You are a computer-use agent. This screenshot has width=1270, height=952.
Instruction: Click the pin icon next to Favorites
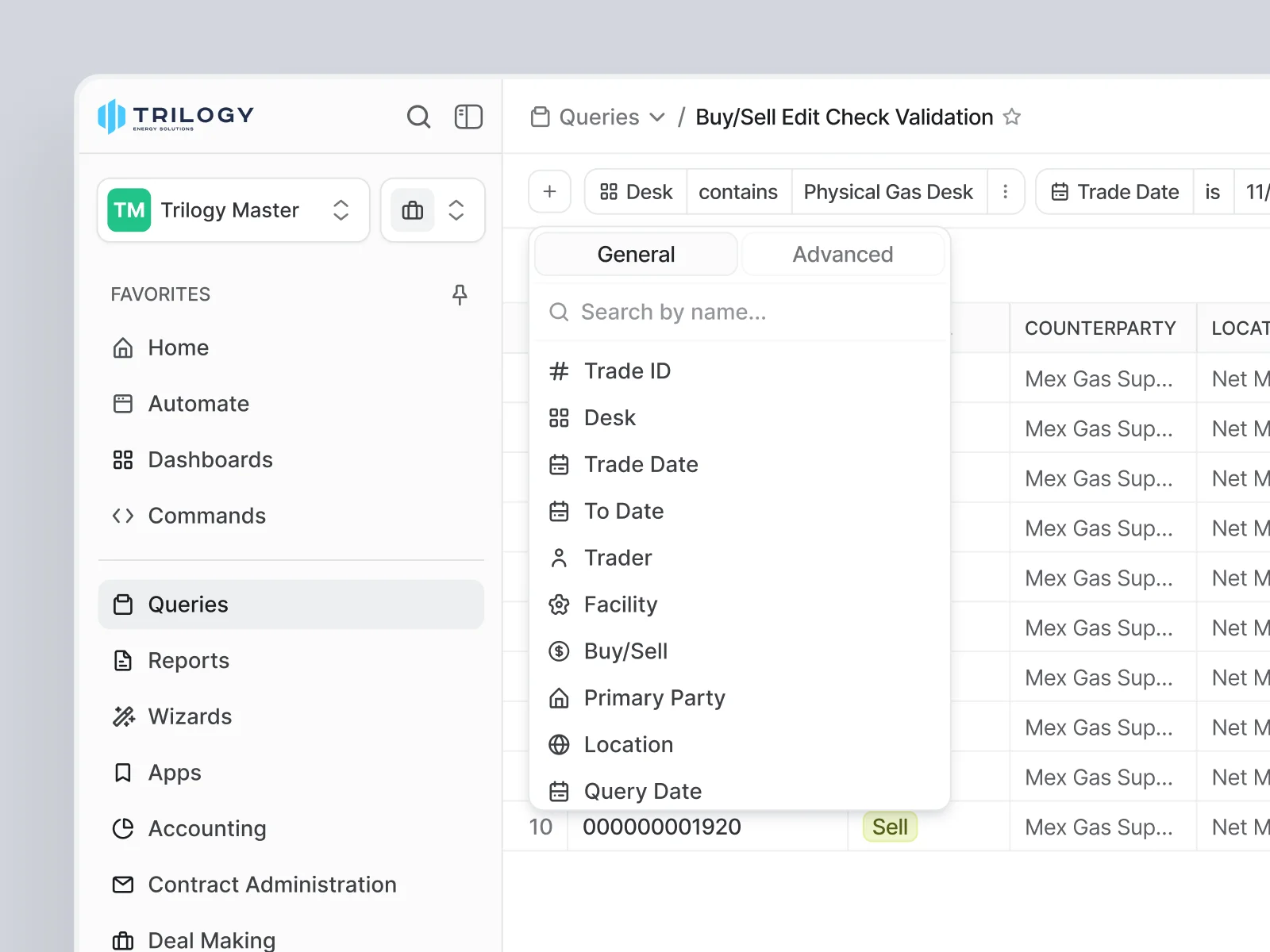460,294
